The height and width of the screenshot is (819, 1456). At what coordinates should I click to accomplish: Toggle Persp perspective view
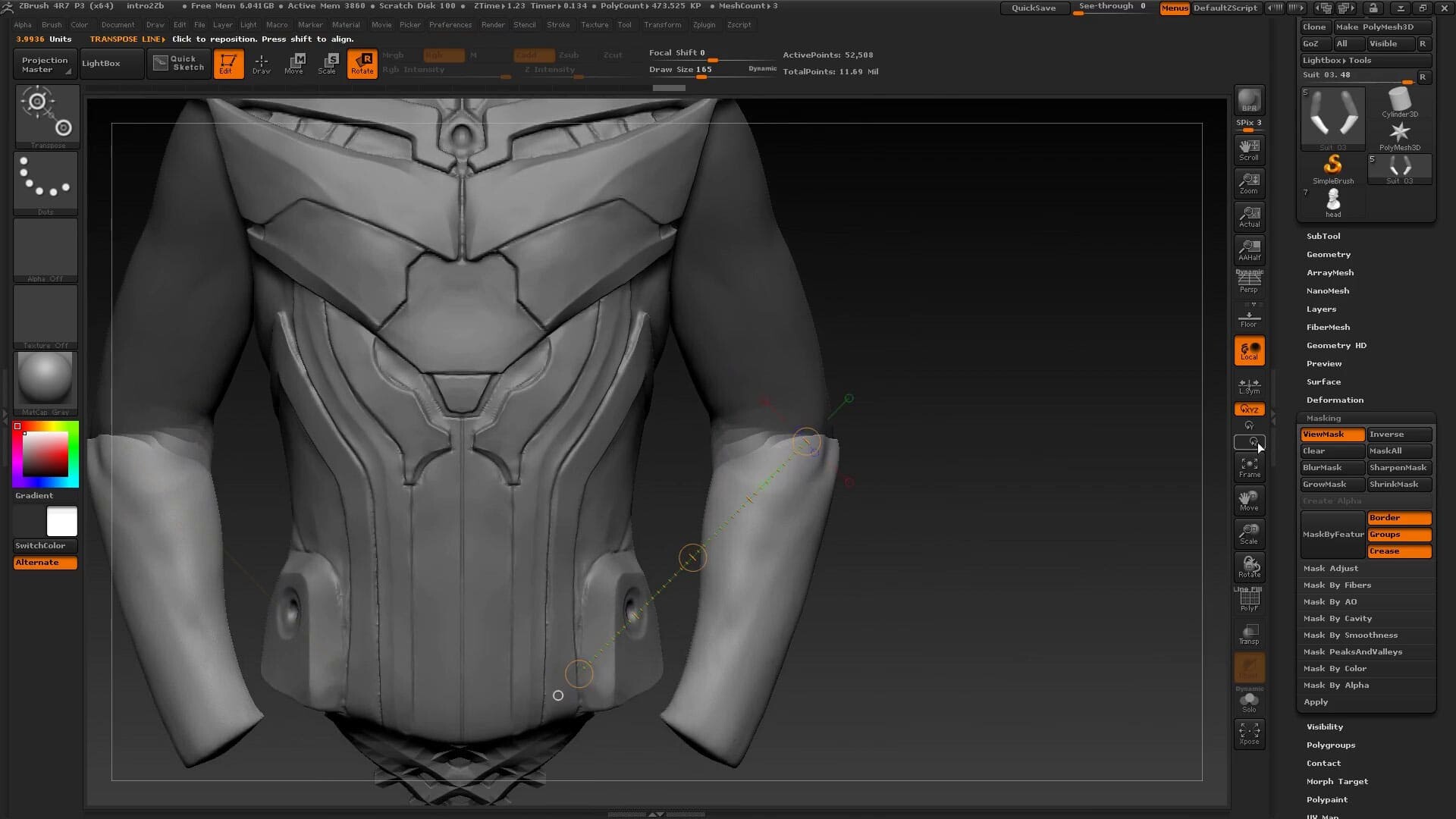pos(1249,282)
